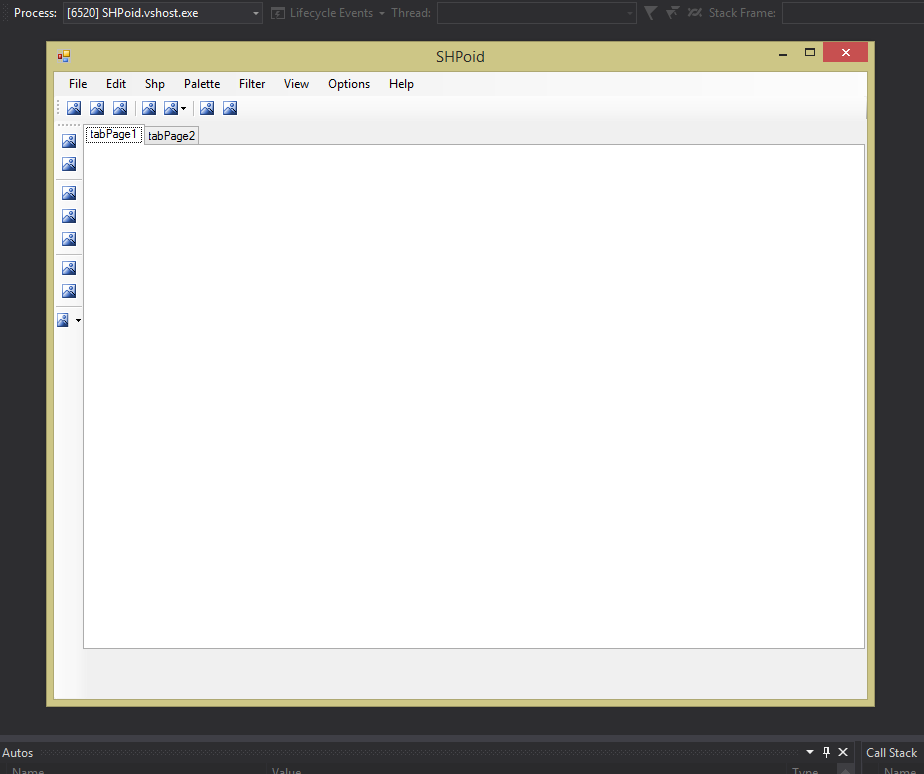The width and height of the screenshot is (924, 774).
Task: Close the Autos panel
Action: [x=843, y=752]
